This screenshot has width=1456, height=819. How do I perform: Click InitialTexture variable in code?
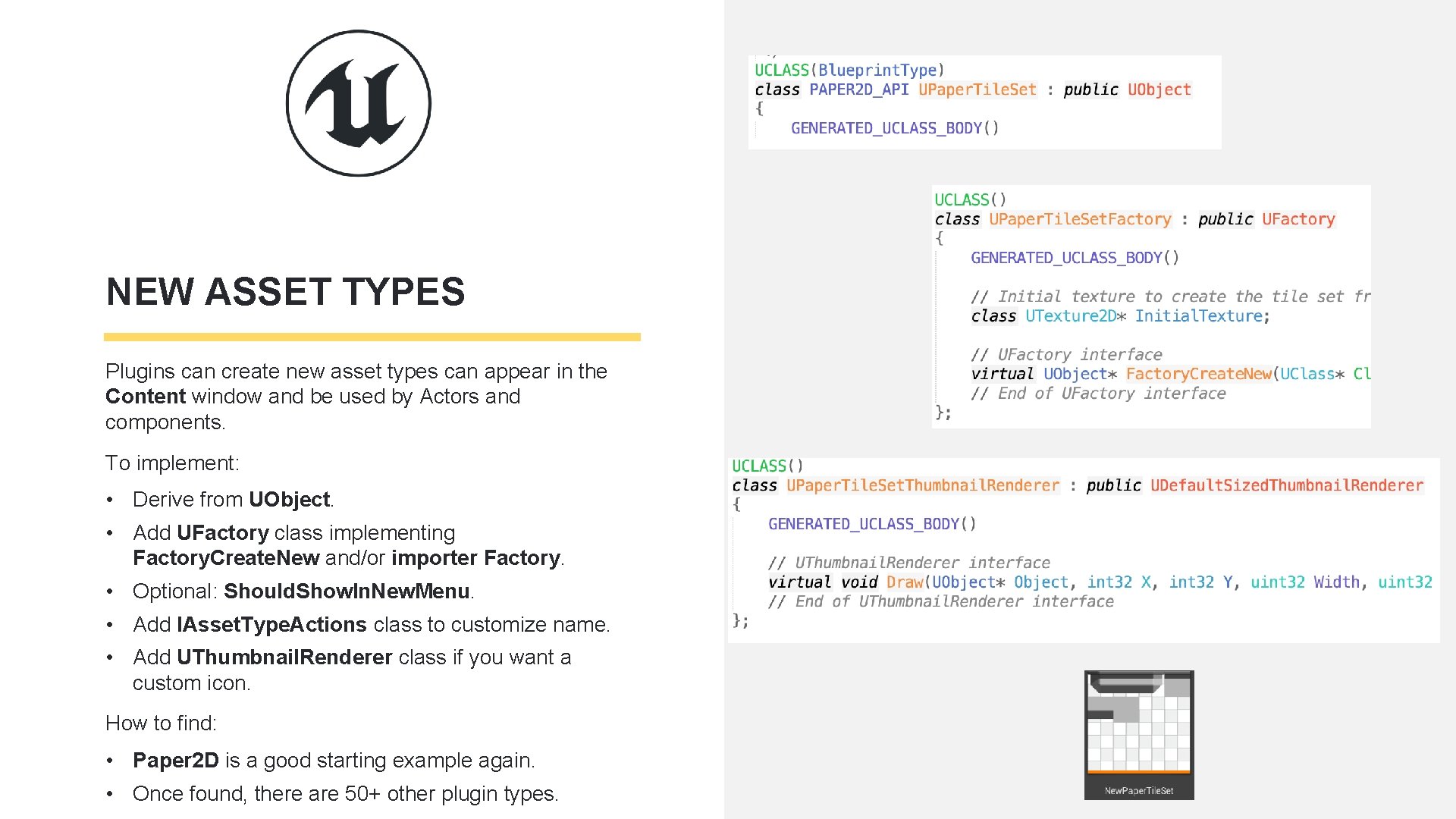click(1197, 316)
